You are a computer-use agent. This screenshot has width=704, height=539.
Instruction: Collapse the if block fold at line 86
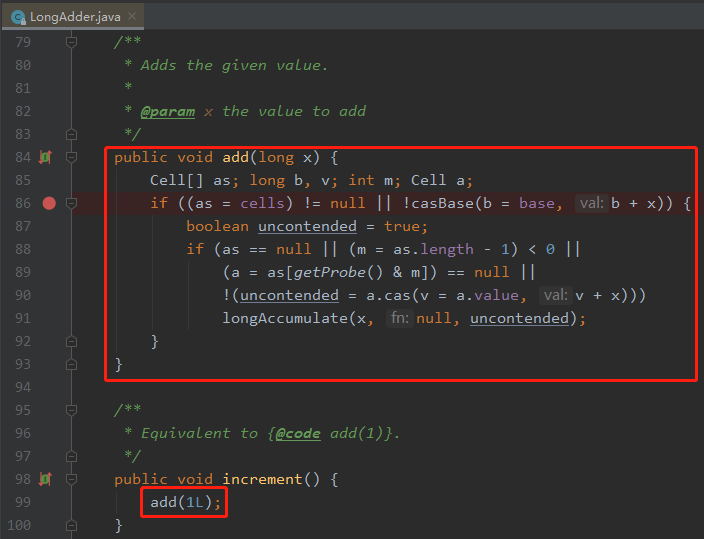(71, 203)
